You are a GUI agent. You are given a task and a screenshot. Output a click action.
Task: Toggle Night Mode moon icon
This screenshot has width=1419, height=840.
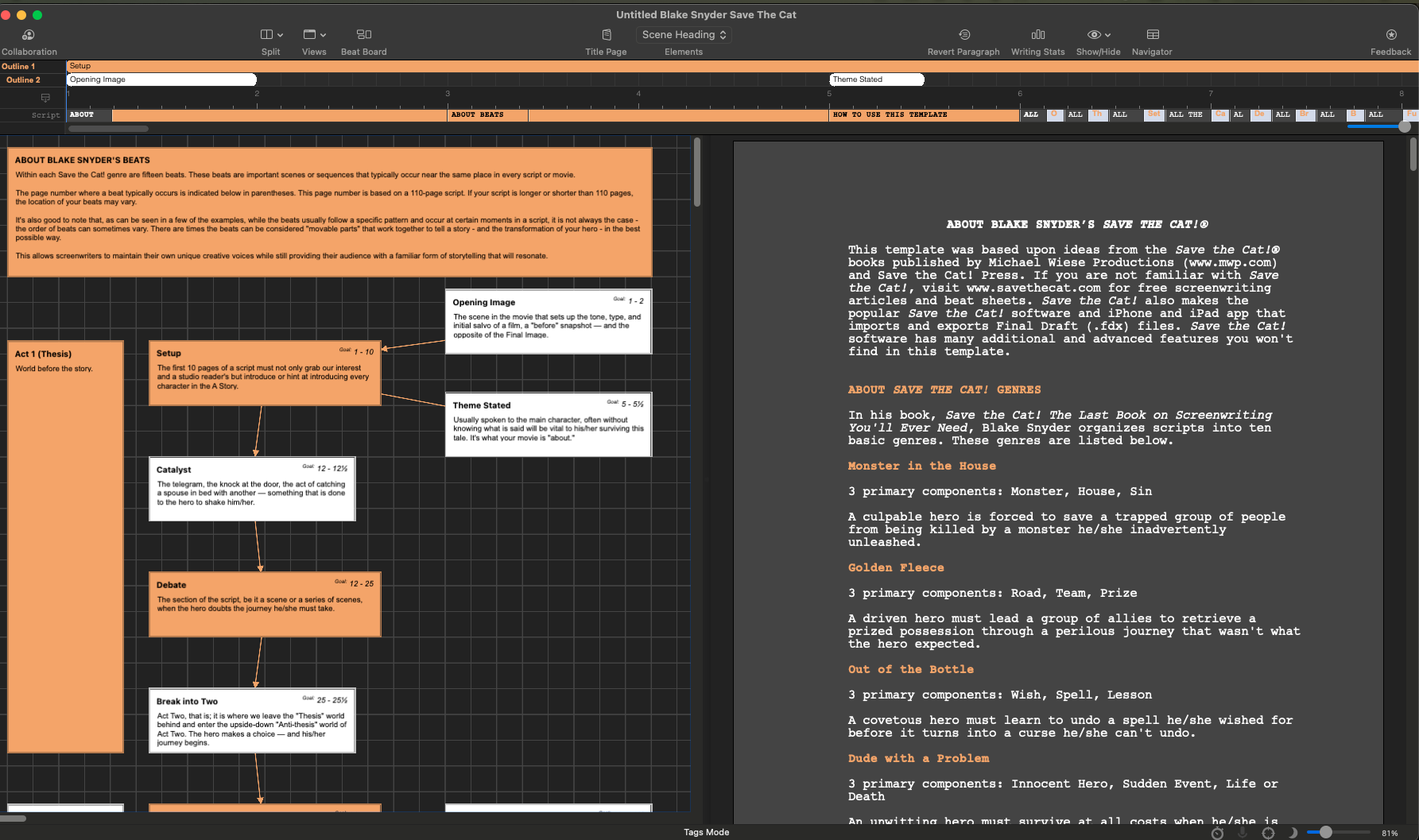[1293, 833]
